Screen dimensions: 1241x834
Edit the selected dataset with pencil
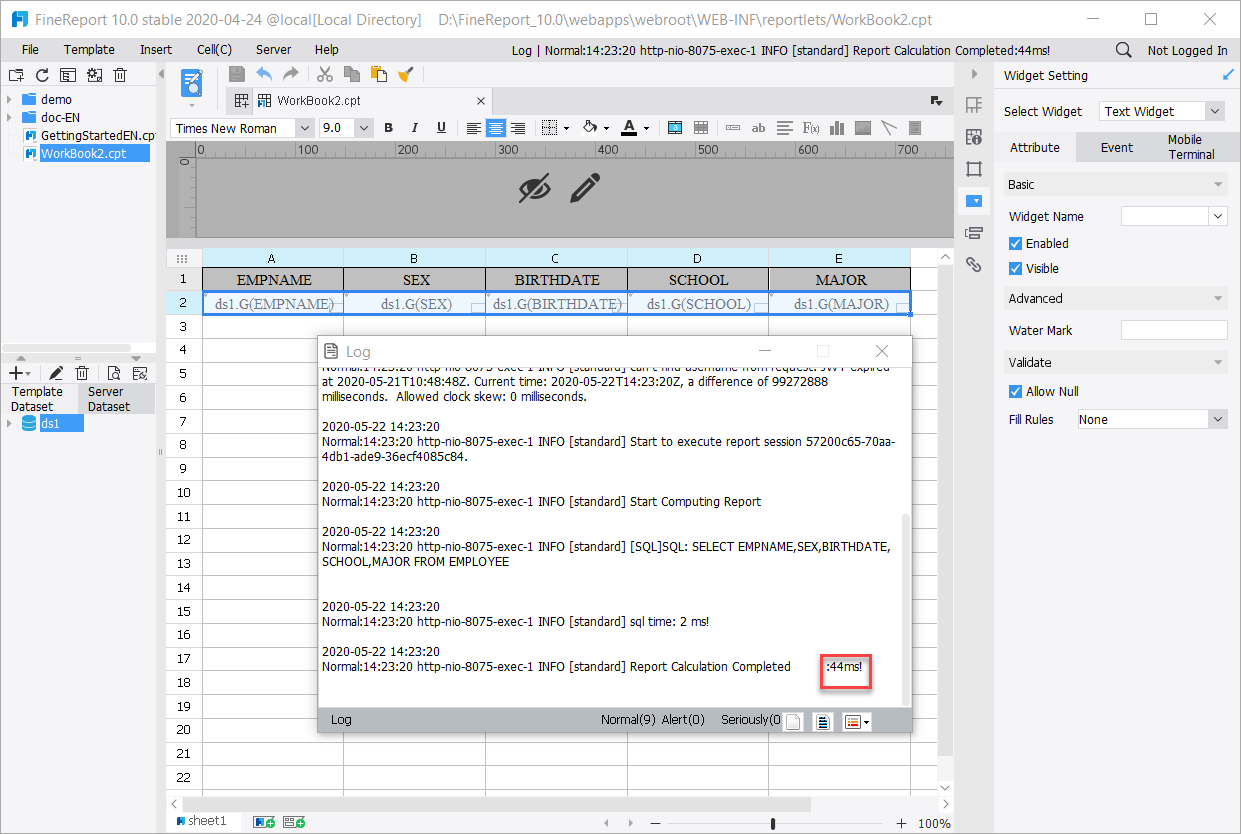coord(57,373)
